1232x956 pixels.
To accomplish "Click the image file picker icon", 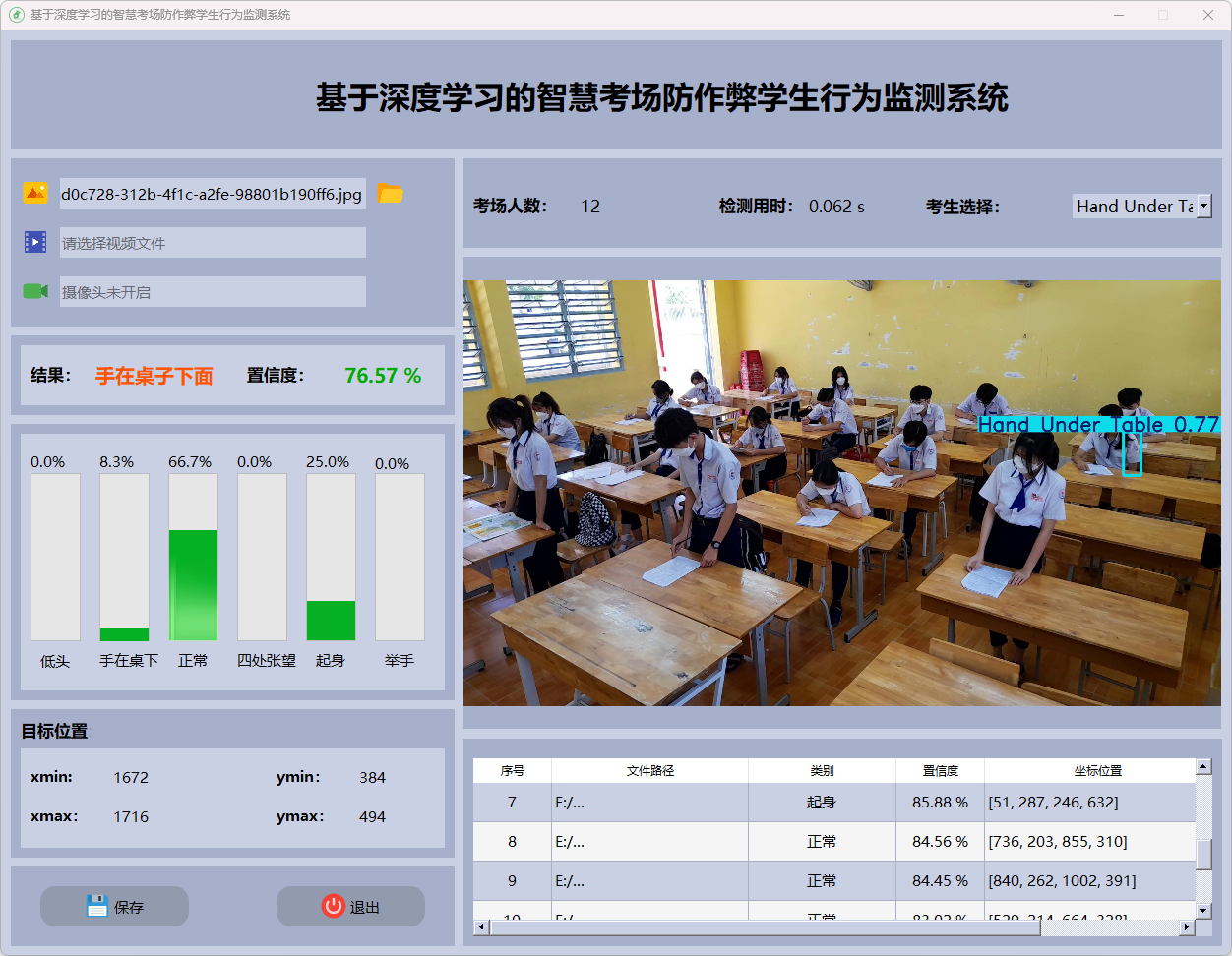I will (35, 193).
